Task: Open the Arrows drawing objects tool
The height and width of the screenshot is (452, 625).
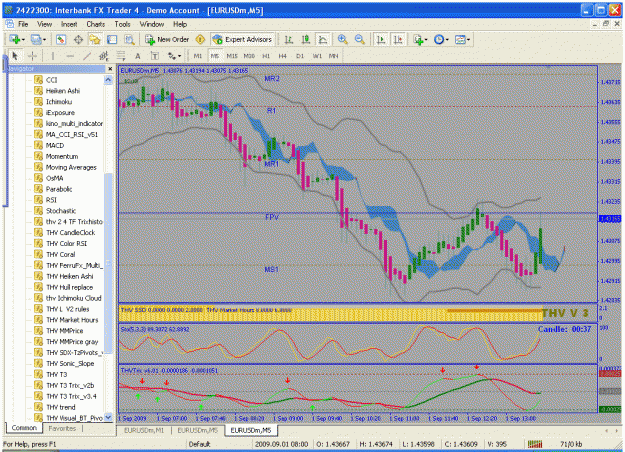Action: (x=172, y=56)
